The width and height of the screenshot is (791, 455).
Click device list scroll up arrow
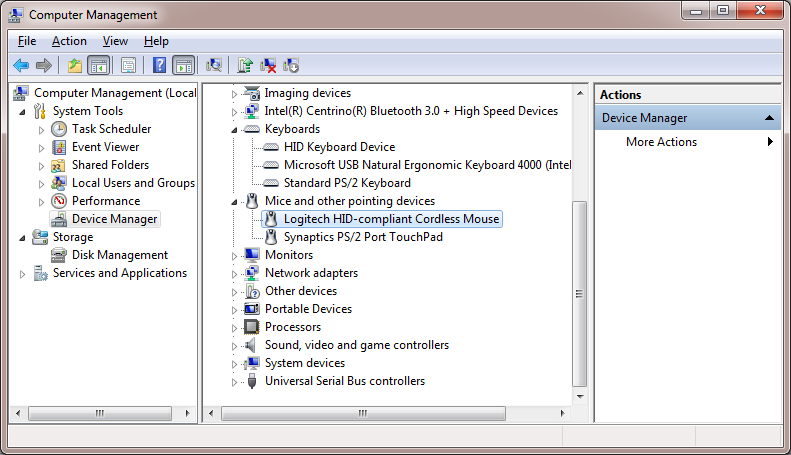pos(580,93)
